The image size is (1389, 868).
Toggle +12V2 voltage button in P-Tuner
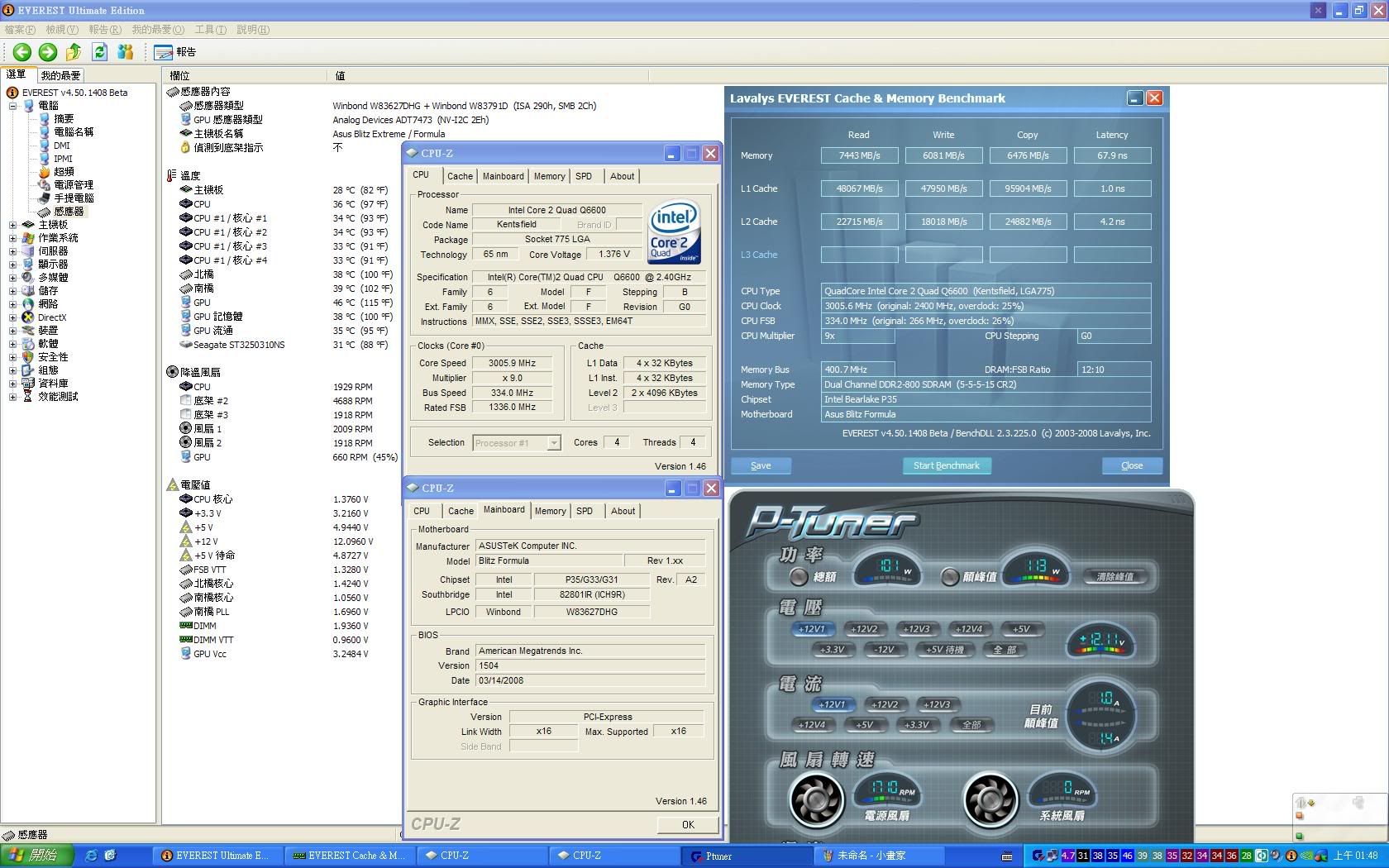coord(864,629)
